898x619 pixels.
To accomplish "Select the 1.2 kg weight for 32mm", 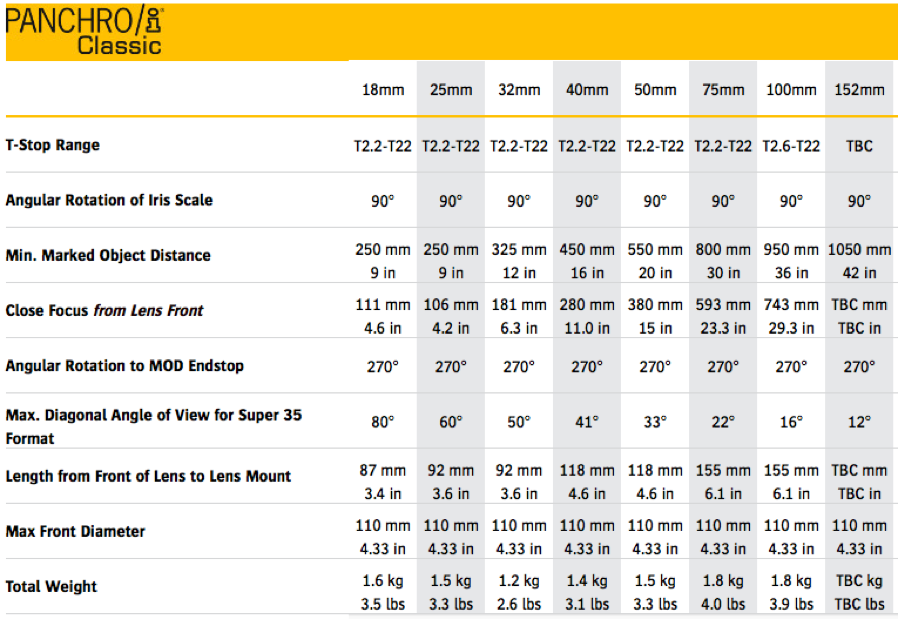I will coord(519,581).
